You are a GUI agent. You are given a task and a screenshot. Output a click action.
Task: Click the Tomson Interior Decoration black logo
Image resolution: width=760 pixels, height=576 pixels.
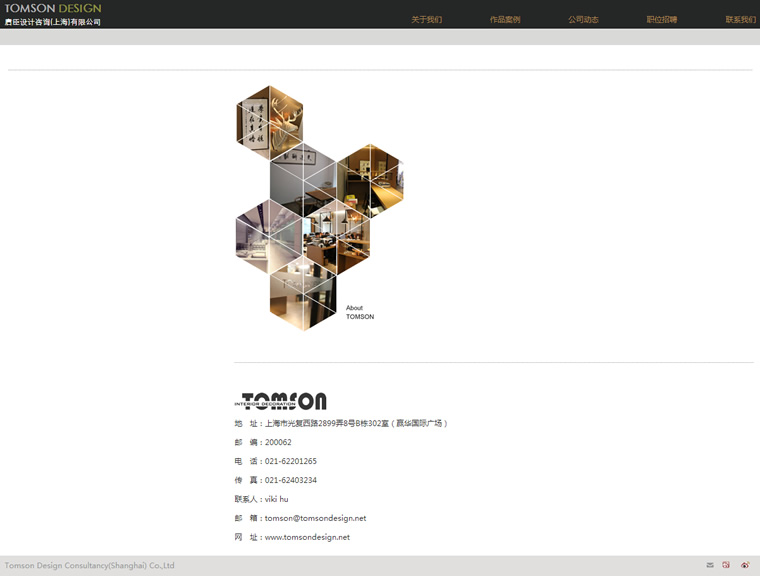[280, 401]
